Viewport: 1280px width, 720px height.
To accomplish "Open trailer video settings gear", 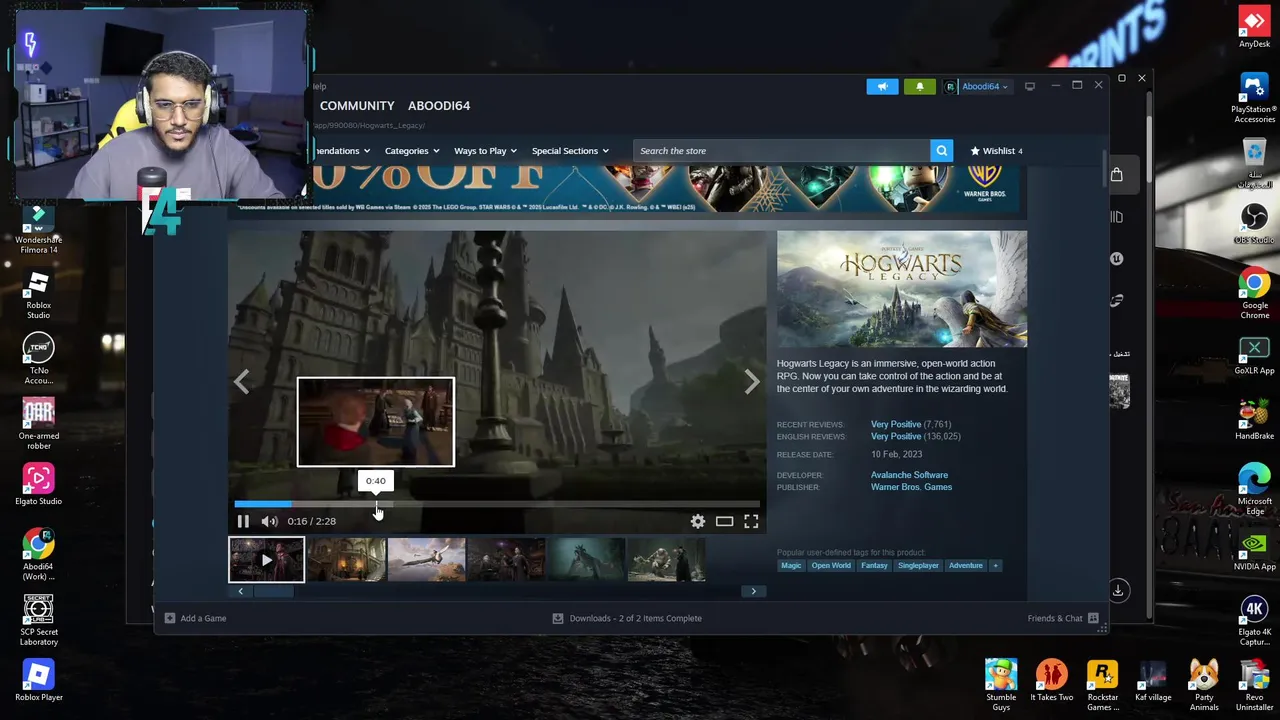I will tap(698, 521).
